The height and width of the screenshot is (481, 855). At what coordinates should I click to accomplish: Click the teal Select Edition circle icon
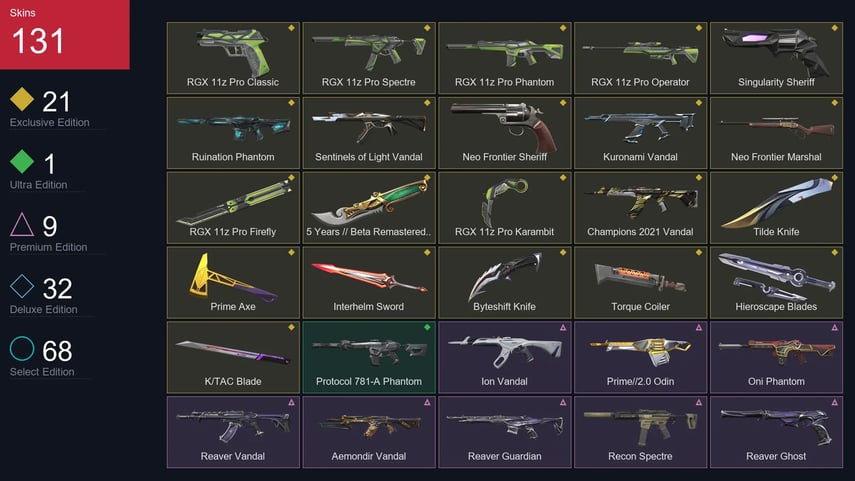(22, 348)
